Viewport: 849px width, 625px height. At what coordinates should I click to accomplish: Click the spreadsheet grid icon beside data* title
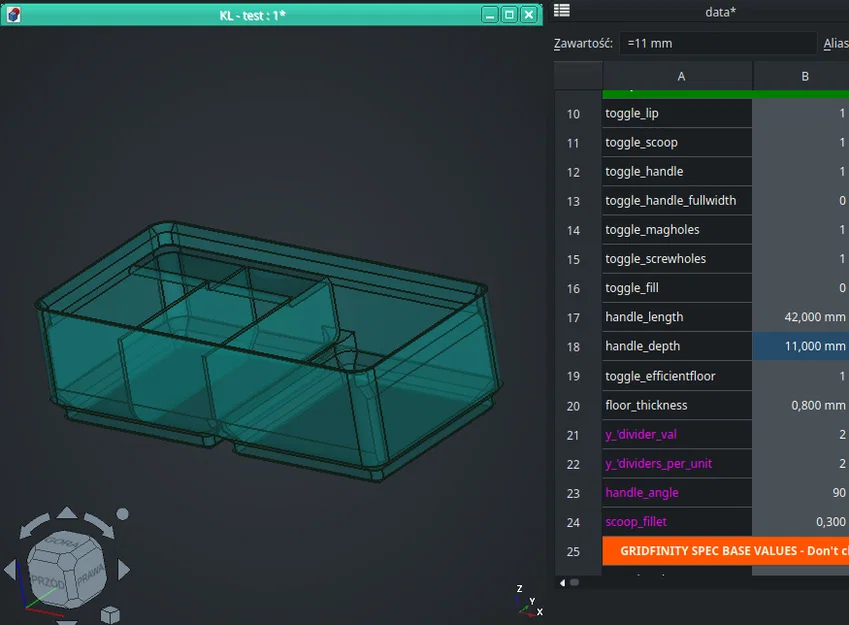click(x=561, y=11)
